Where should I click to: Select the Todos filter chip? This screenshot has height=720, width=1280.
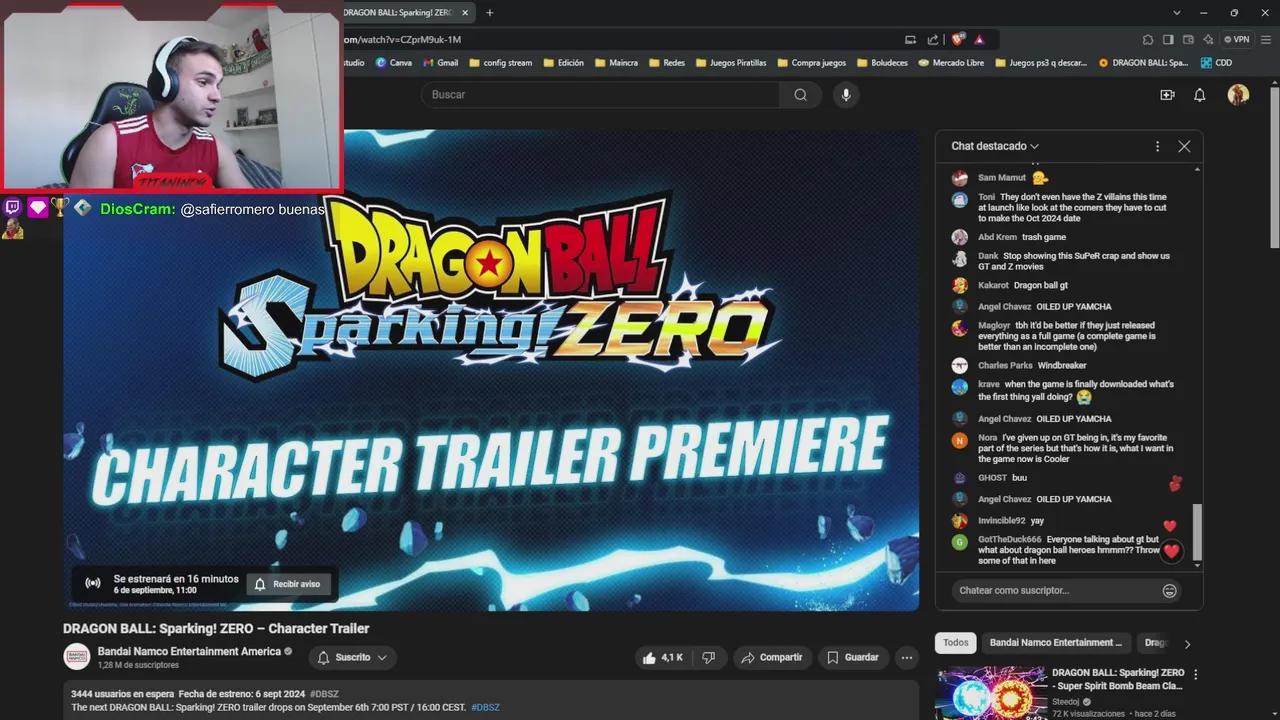pyautogui.click(x=956, y=643)
